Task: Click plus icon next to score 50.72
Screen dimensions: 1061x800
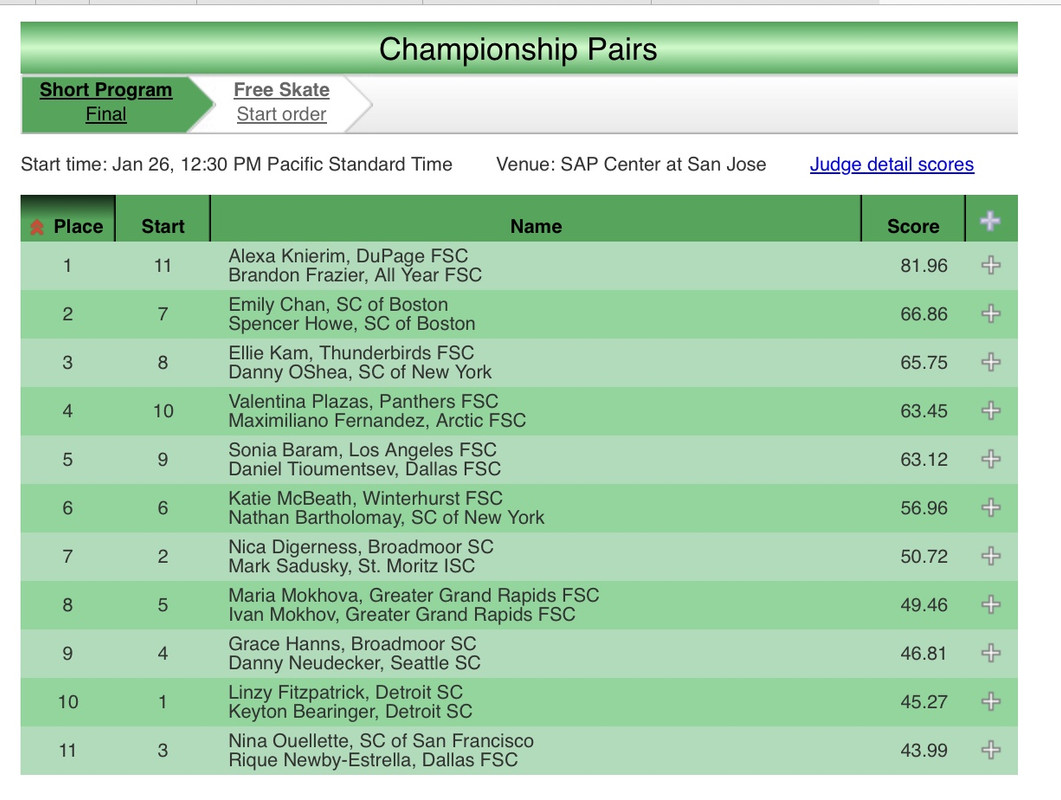Action: point(990,556)
